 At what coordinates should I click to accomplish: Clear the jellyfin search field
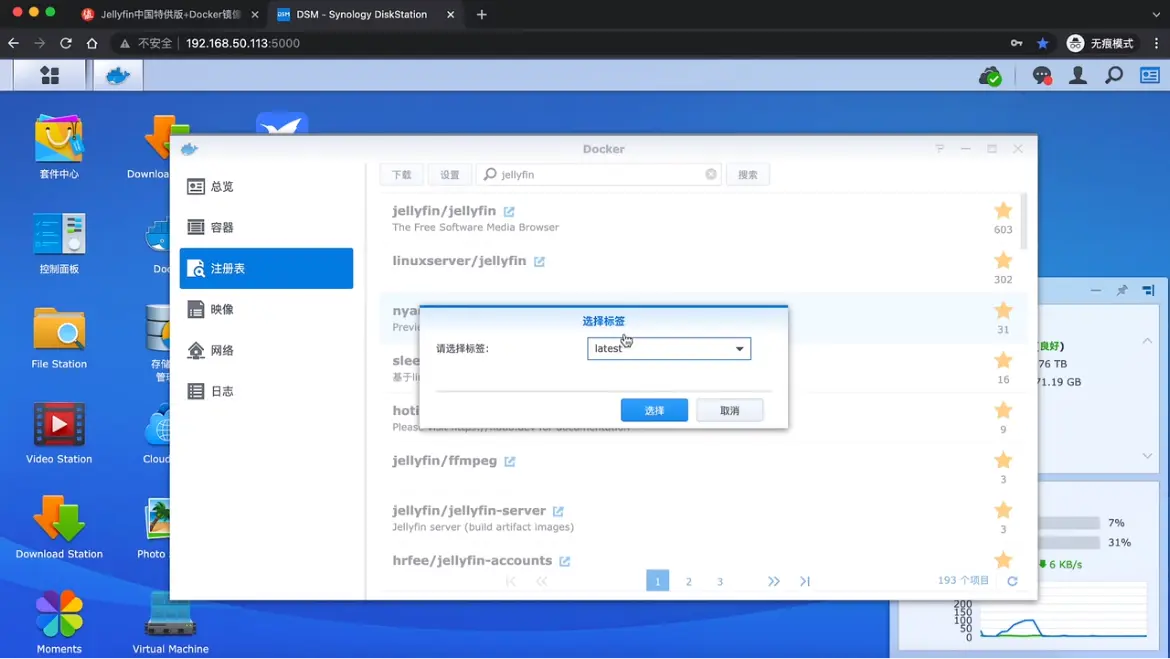point(711,174)
